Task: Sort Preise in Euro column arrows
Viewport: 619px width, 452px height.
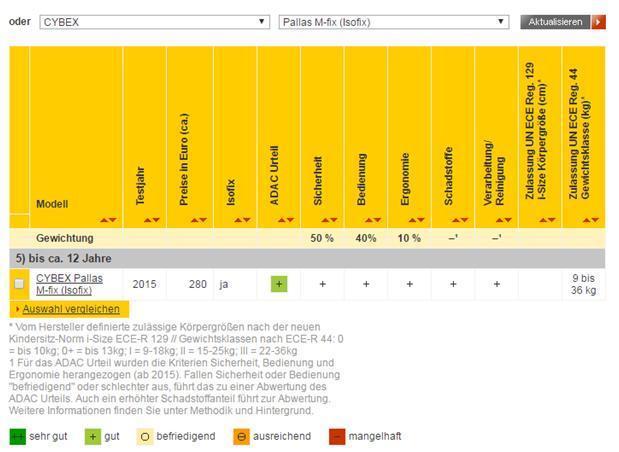Action: coord(199,220)
